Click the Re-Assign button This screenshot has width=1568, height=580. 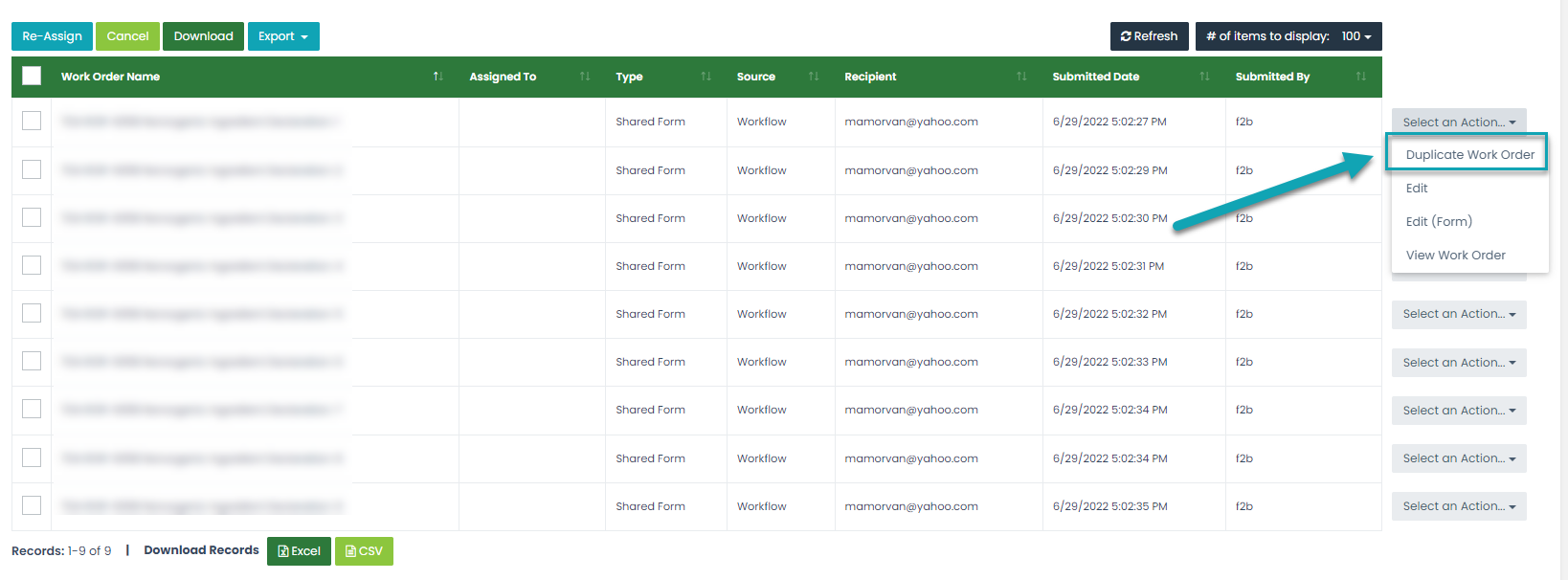(52, 36)
